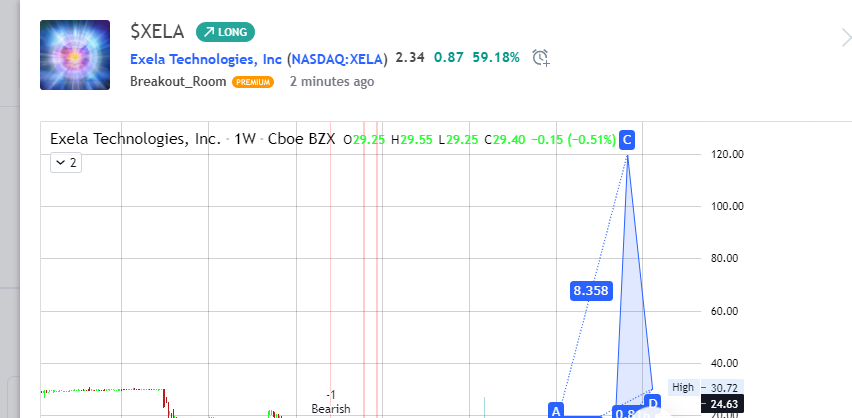Open the Breakout_Room avatar image
The height and width of the screenshot is (418, 852).
(x=75, y=55)
